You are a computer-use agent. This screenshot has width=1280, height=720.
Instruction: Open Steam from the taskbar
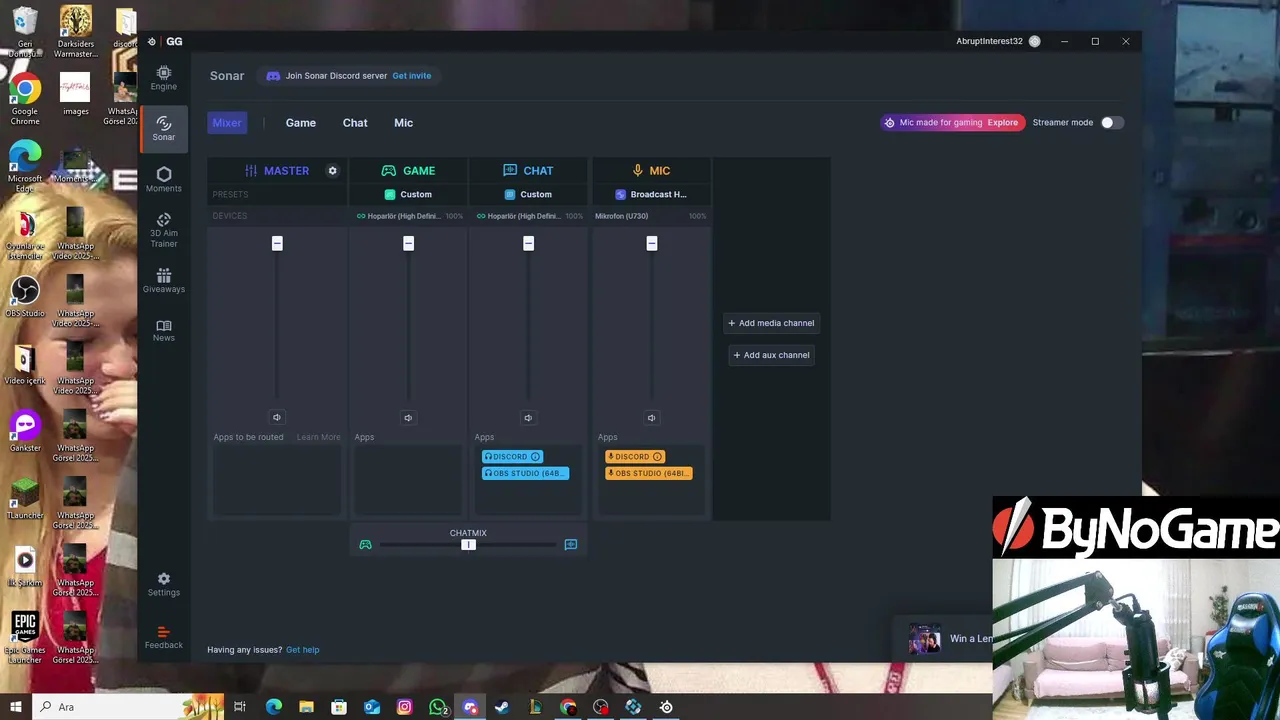pos(502,707)
